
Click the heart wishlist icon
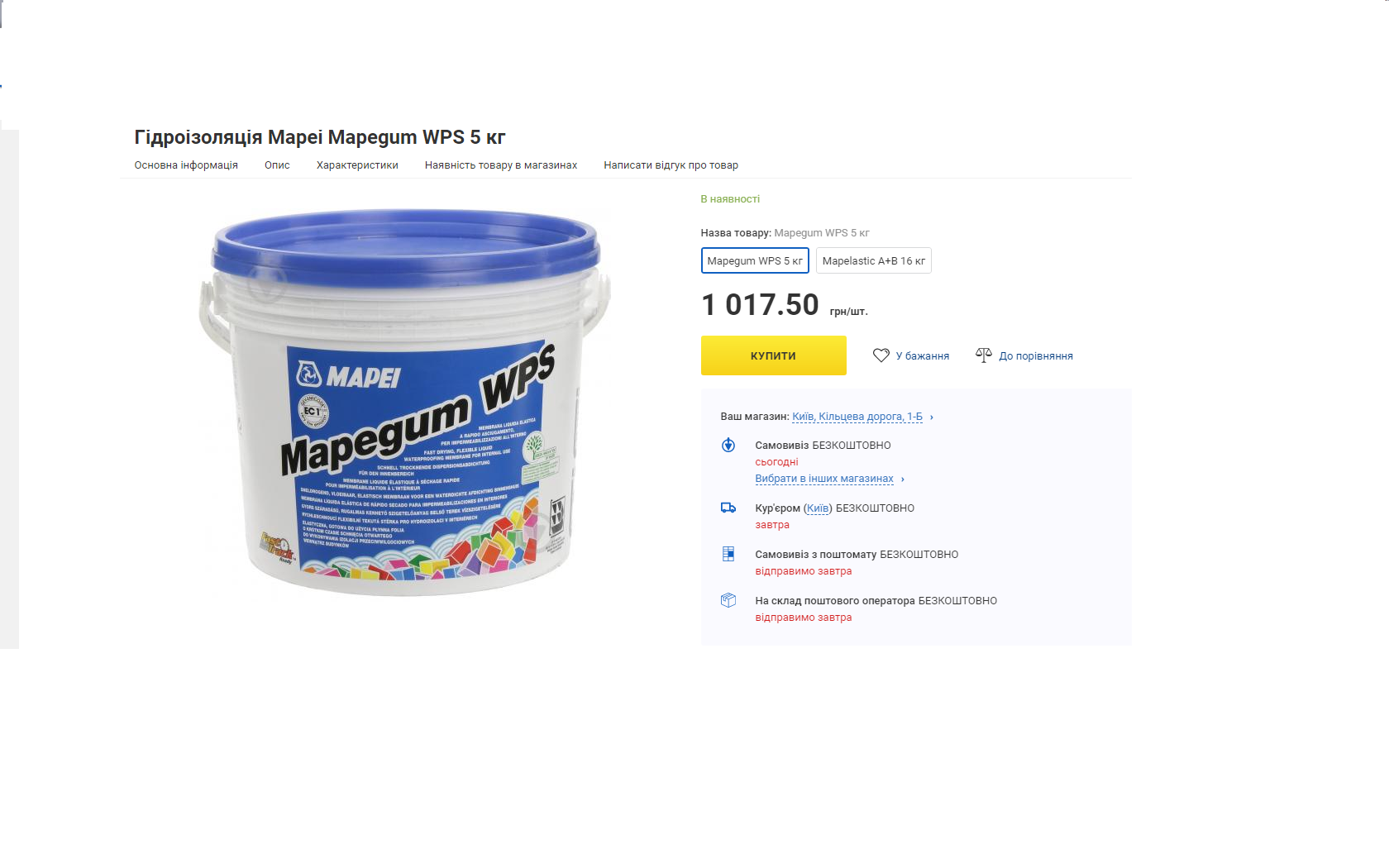881,355
